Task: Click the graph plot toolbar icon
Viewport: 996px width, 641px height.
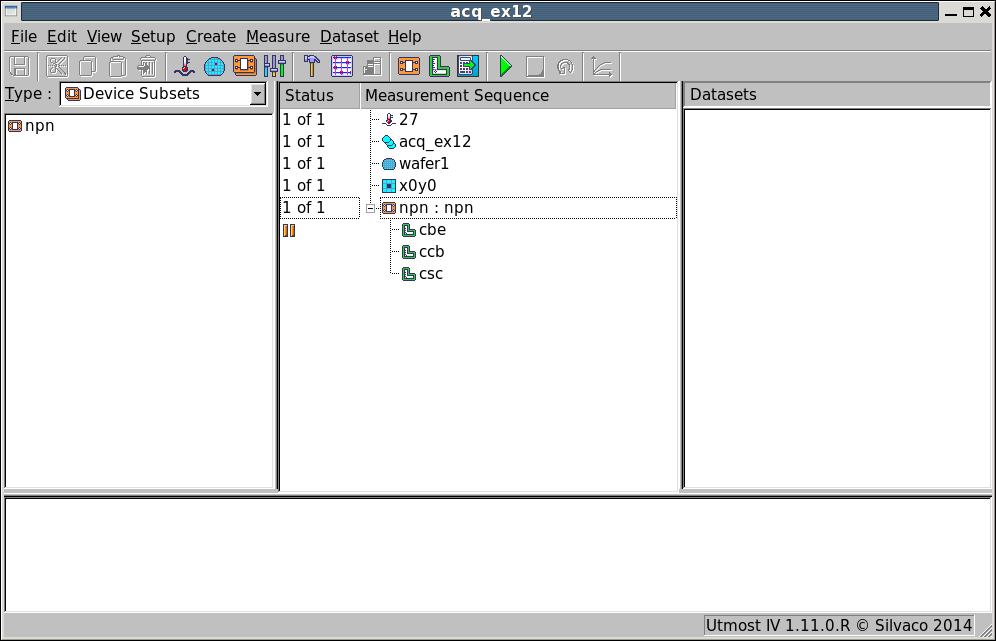Action: (x=602, y=66)
